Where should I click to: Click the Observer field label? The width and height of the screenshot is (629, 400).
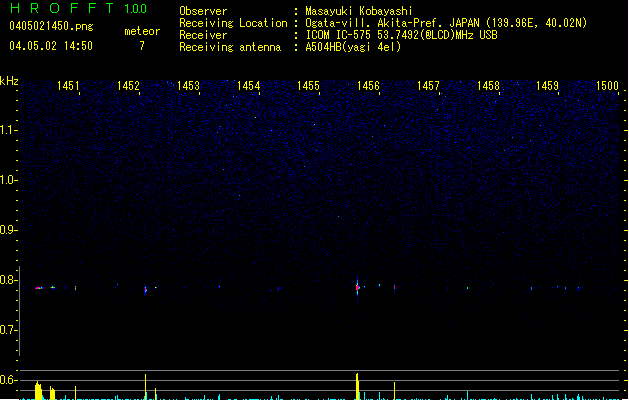(x=203, y=11)
